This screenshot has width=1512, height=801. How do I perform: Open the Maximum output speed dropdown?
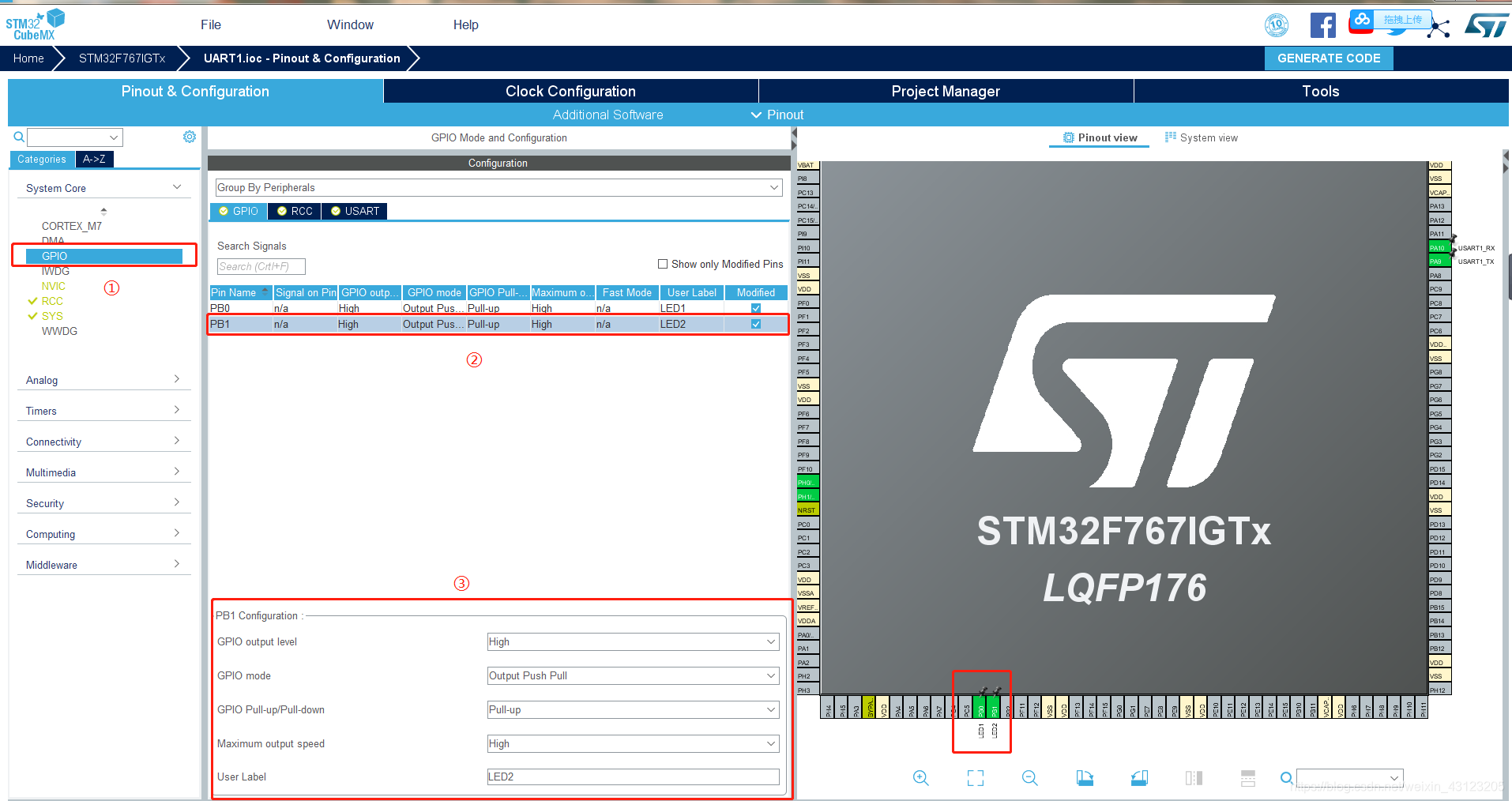click(x=634, y=744)
